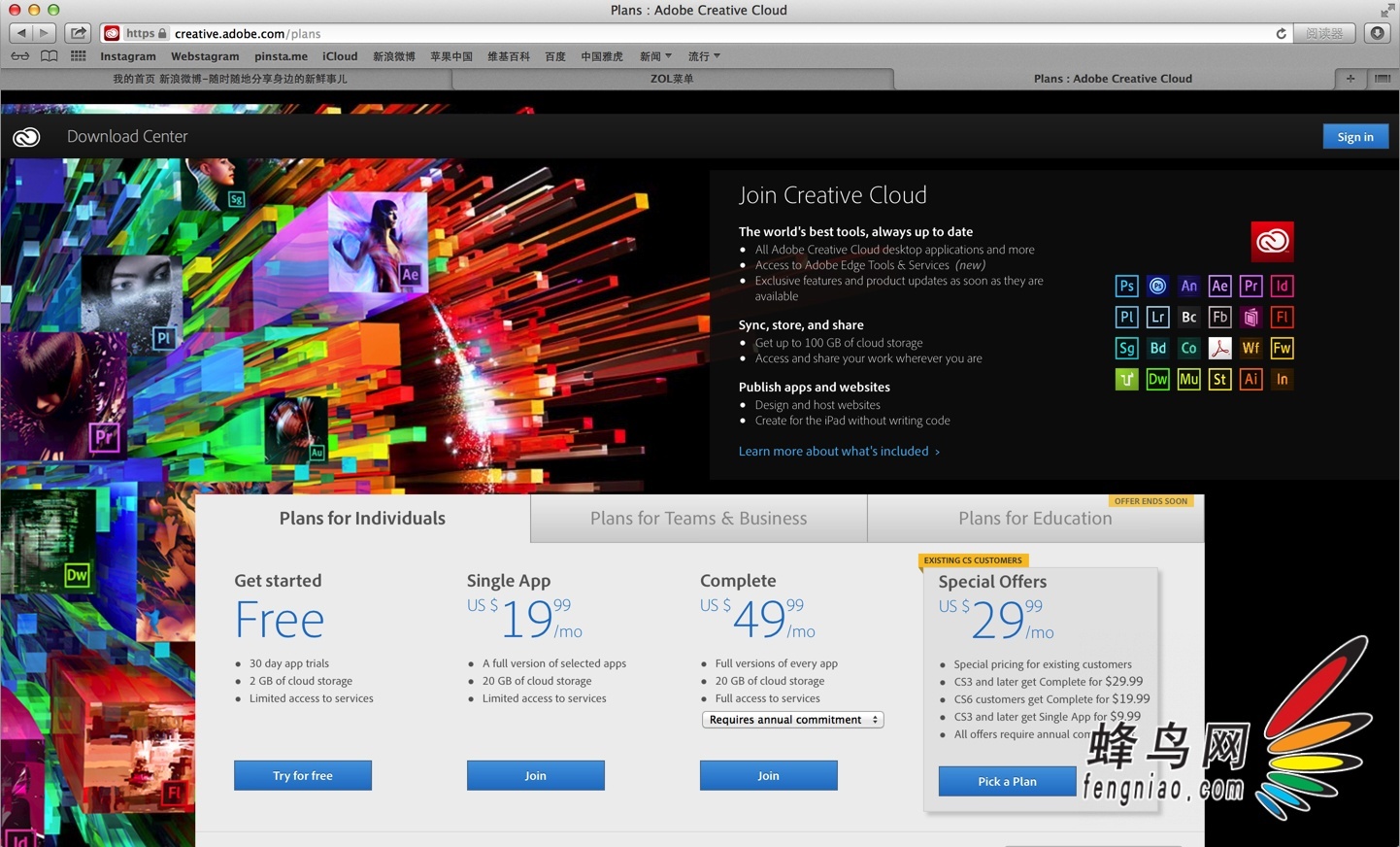
Task: Open the Bookmarks book icon
Action: (49, 56)
